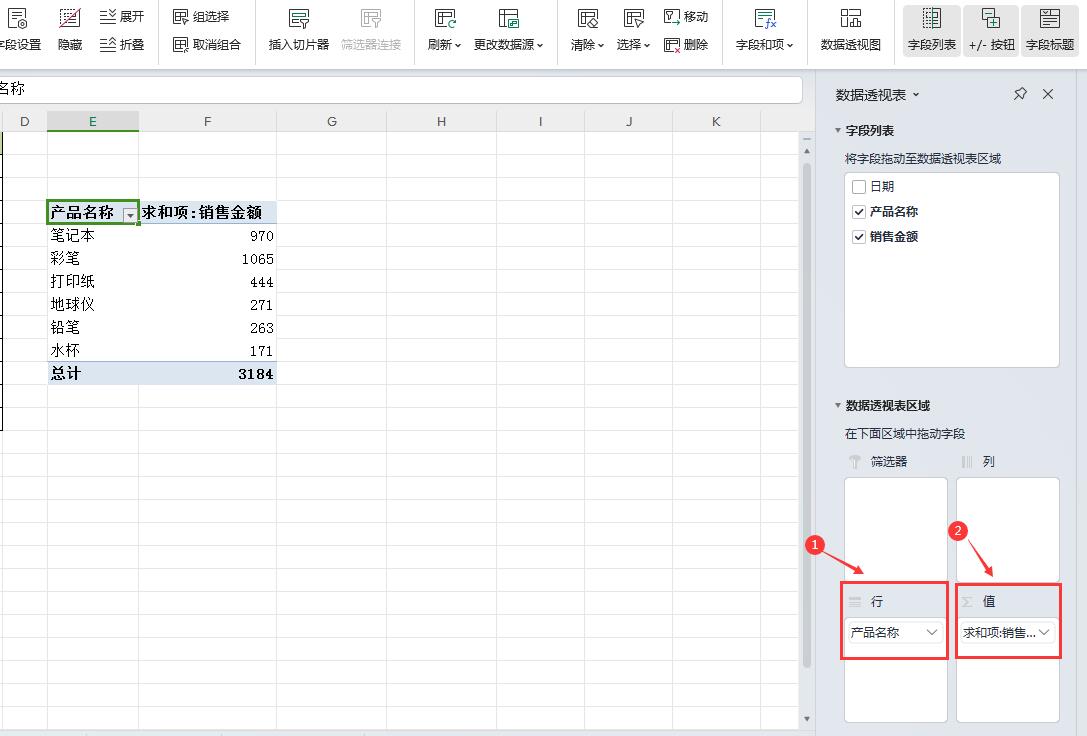Click the name box input field
1087x736 pixels.
tap(401, 89)
